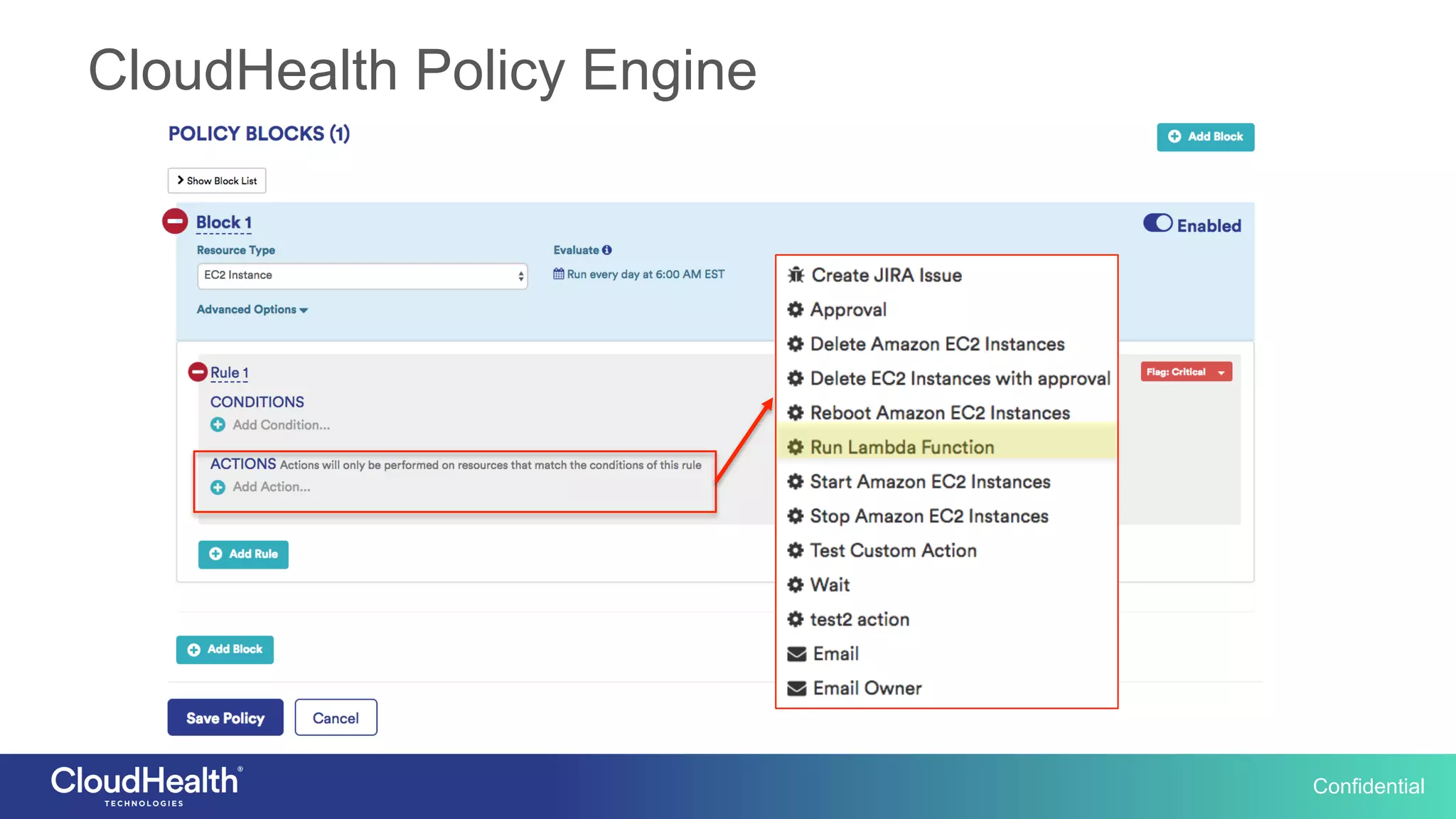Click gear icon for Reboot Amazon EC2 Instances
Screen dimensions: 1456x819
pyautogui.click(x=796, y=412)
